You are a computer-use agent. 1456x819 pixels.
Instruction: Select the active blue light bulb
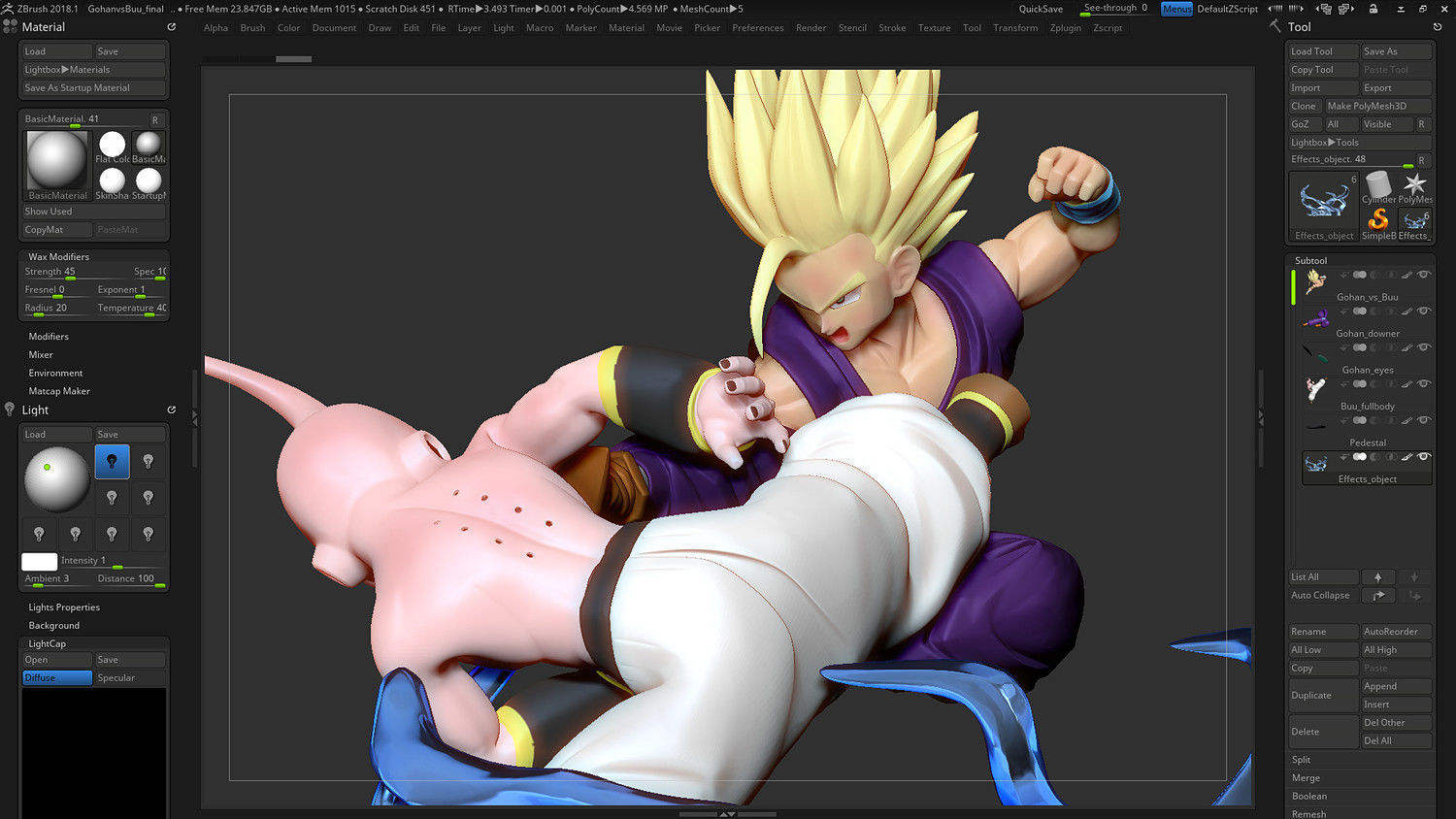coord(112,461)
